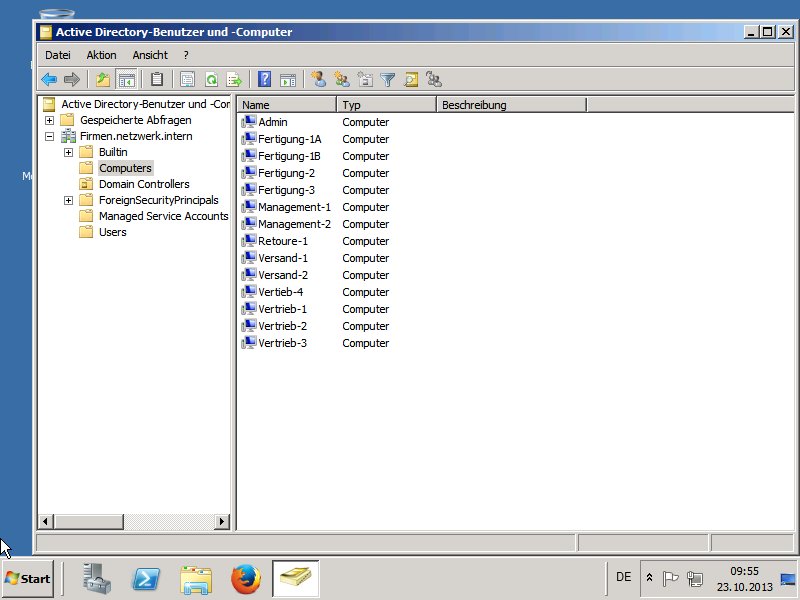800x600 pixels.
Task: Click the refresh icon in the toolbar
Action: click(211, 80)
